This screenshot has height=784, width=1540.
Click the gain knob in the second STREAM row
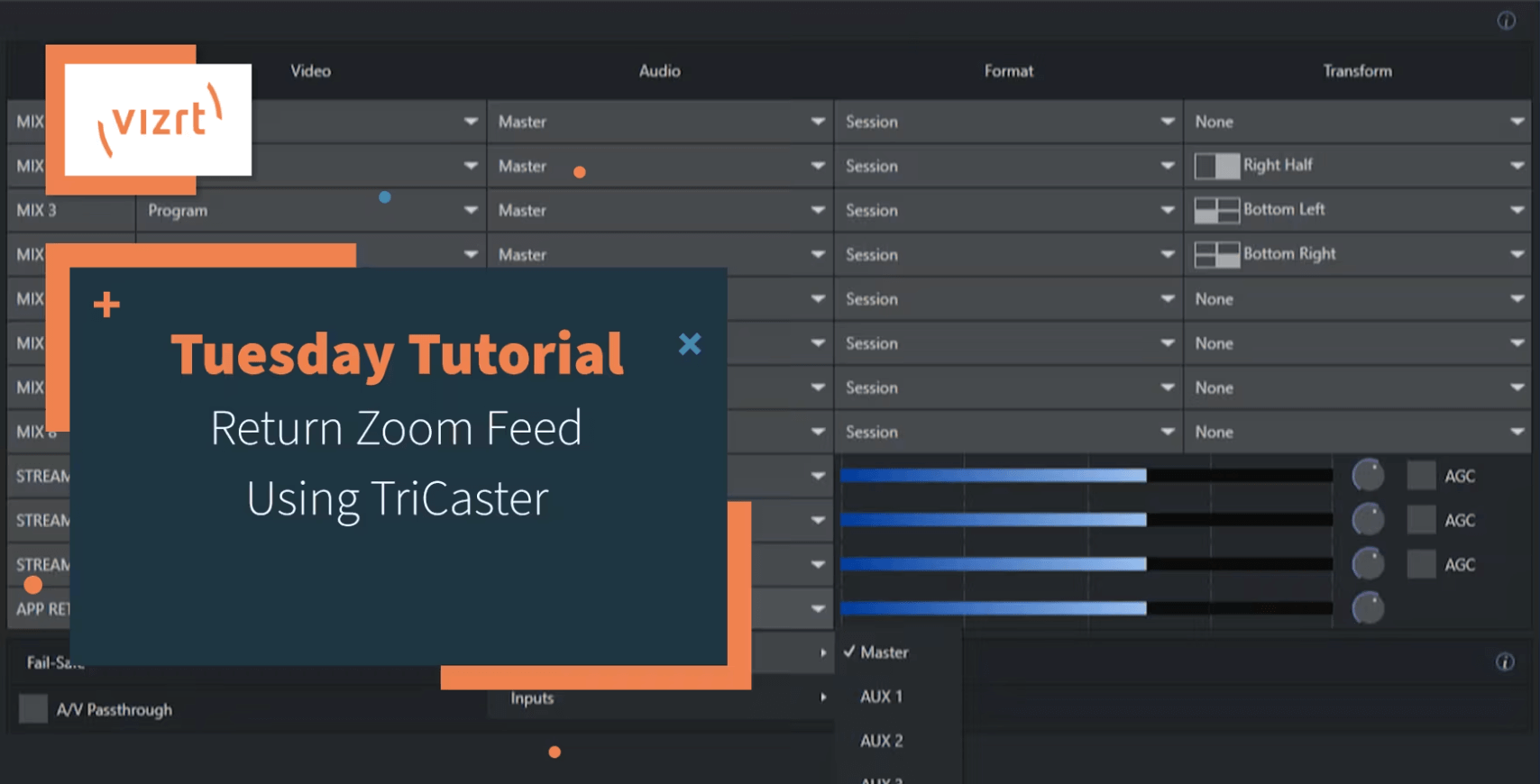[1368, 519]
